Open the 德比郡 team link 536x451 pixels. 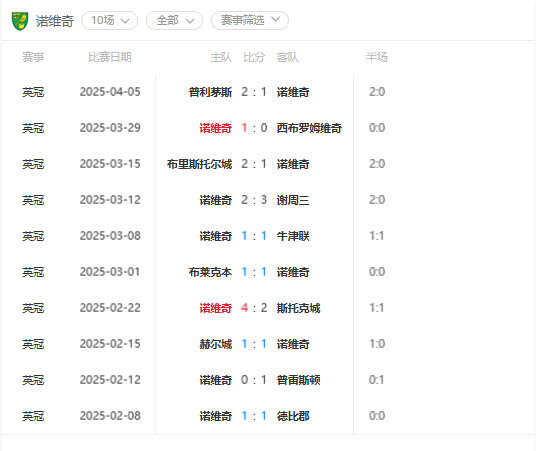(293, 416)
